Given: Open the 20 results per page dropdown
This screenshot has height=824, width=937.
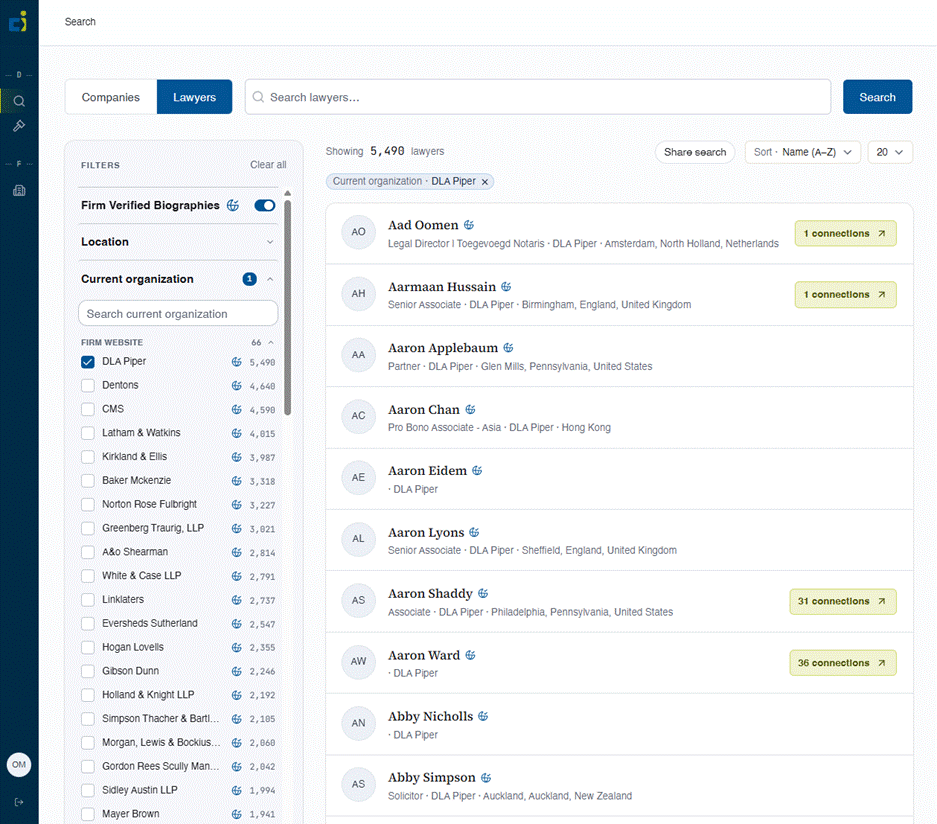Looking at the screenshot, I should point(890,152).
